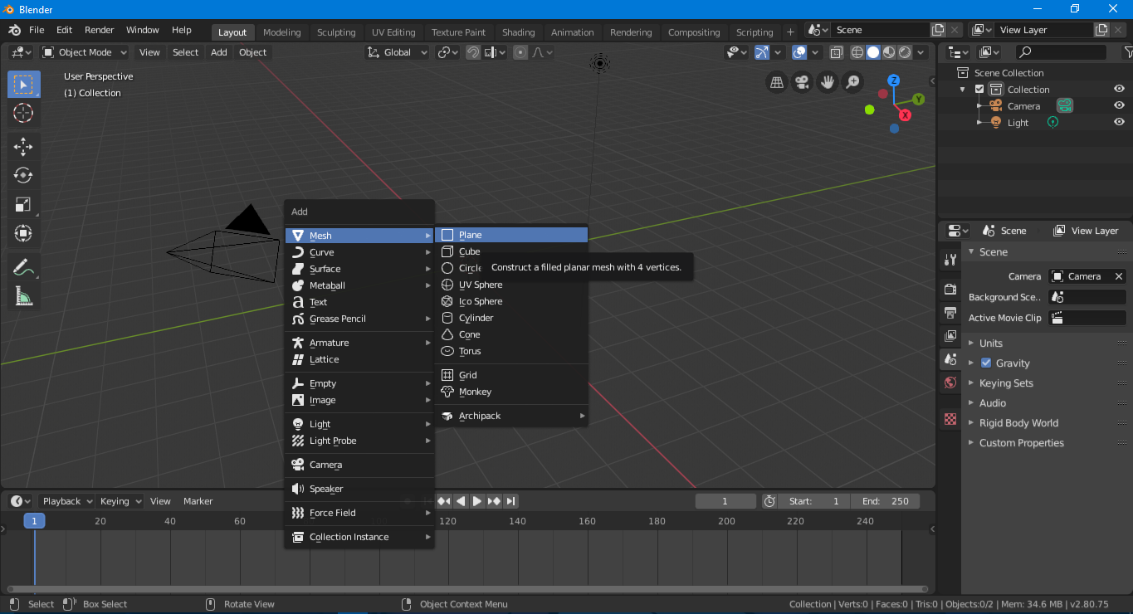Click the End frame field
This screenshot has width=1133, height=614.
click(886, 501)
